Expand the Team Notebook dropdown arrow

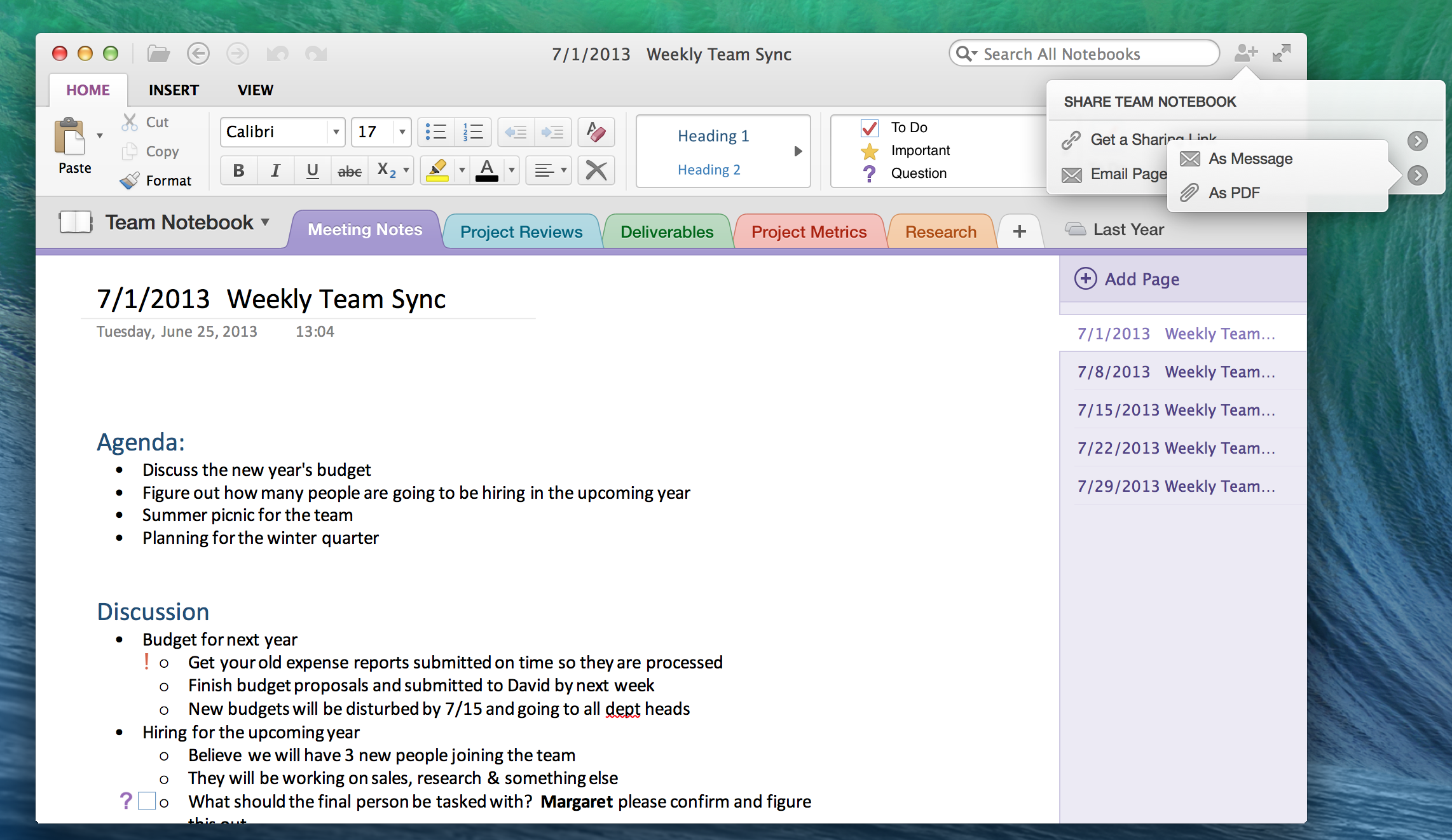pos(265,222)
